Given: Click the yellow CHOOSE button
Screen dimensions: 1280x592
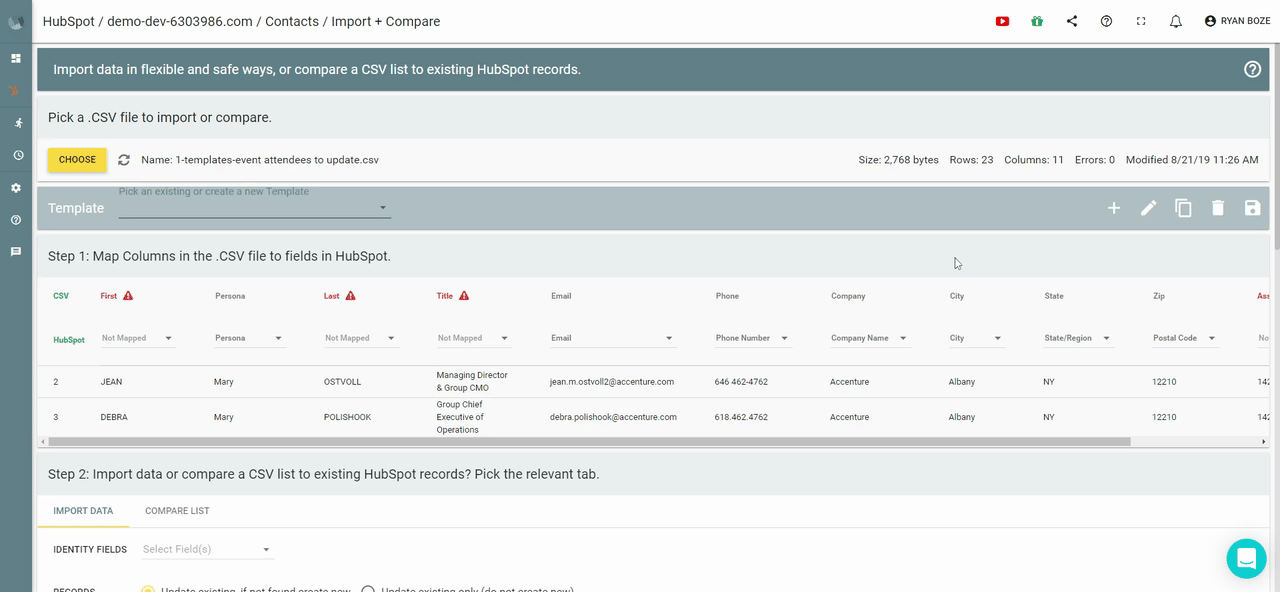Looking at the screenshot, I should tap(77, 160).
